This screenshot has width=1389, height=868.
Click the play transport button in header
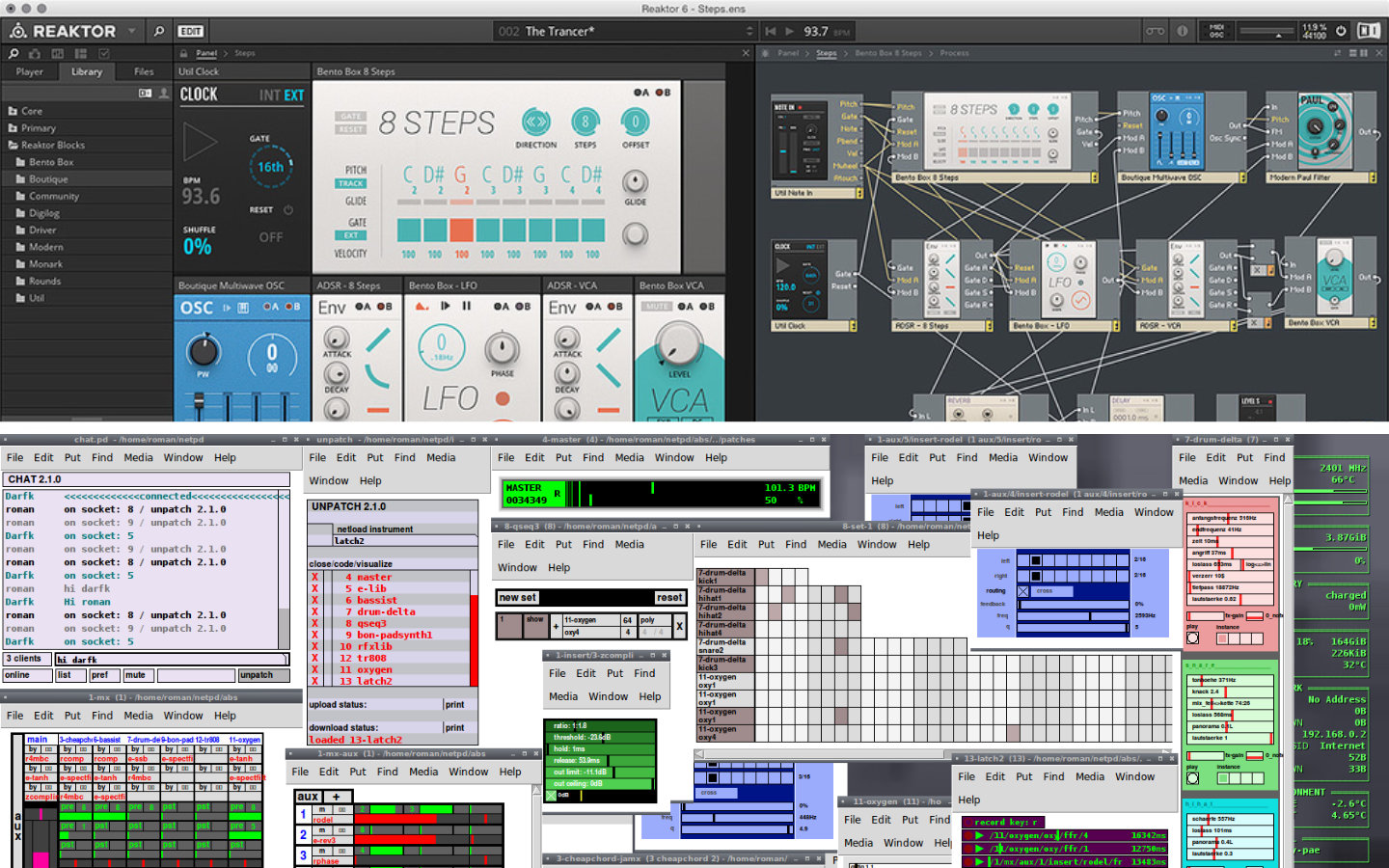(x=790, y=31)
